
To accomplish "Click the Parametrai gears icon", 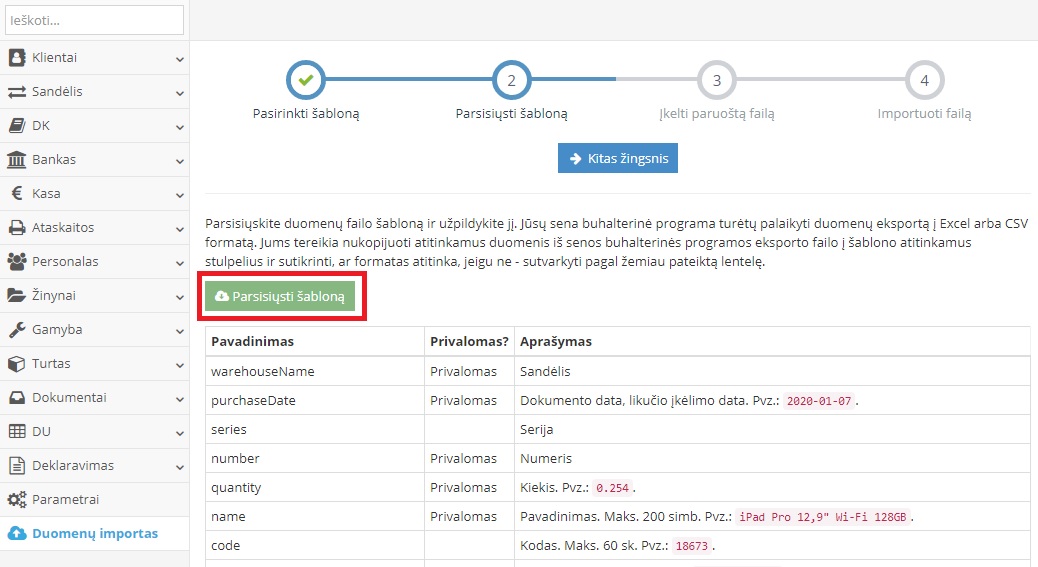I will coord(17,500).
